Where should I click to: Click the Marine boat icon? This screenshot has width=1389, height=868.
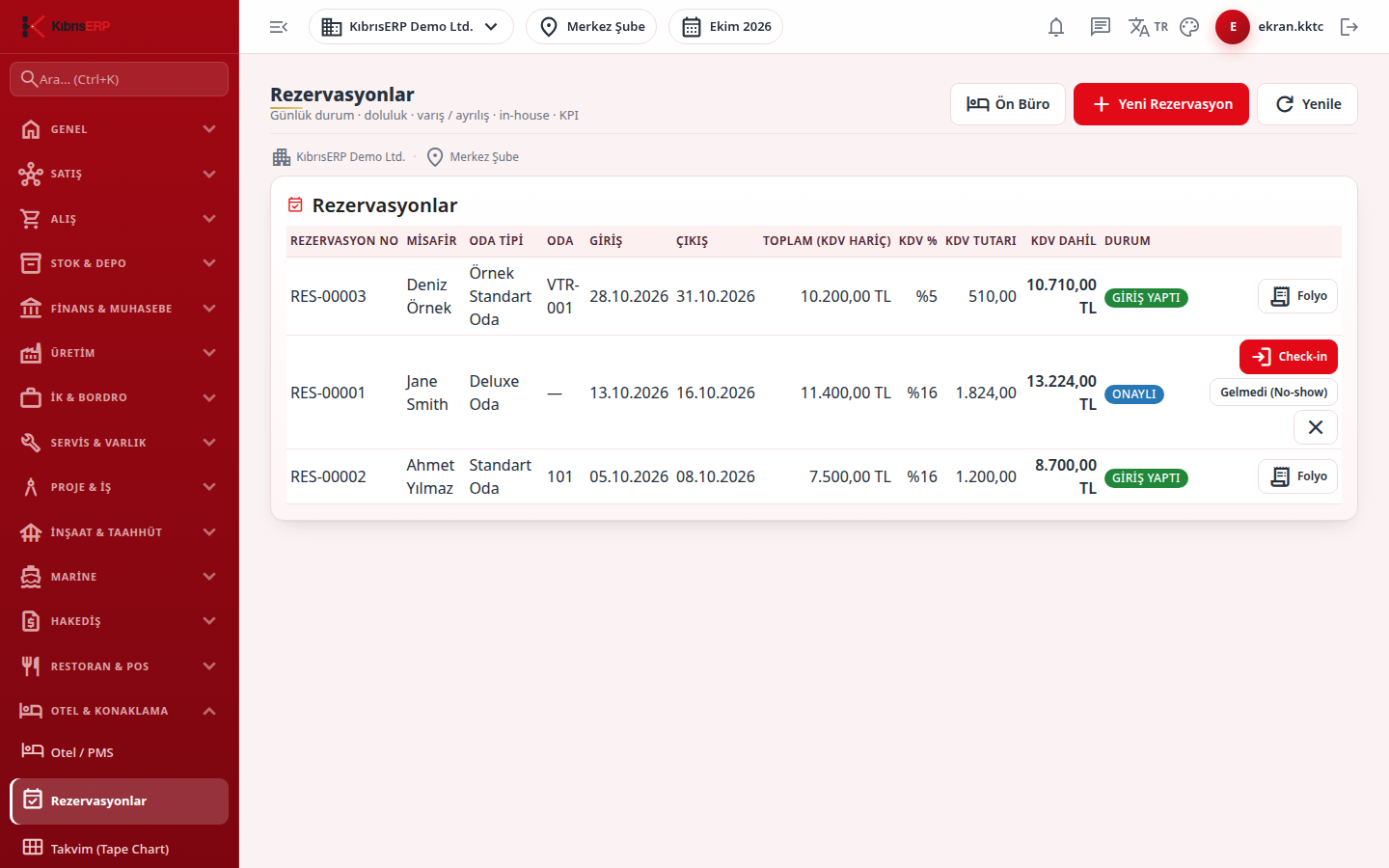tap(31, 577)
